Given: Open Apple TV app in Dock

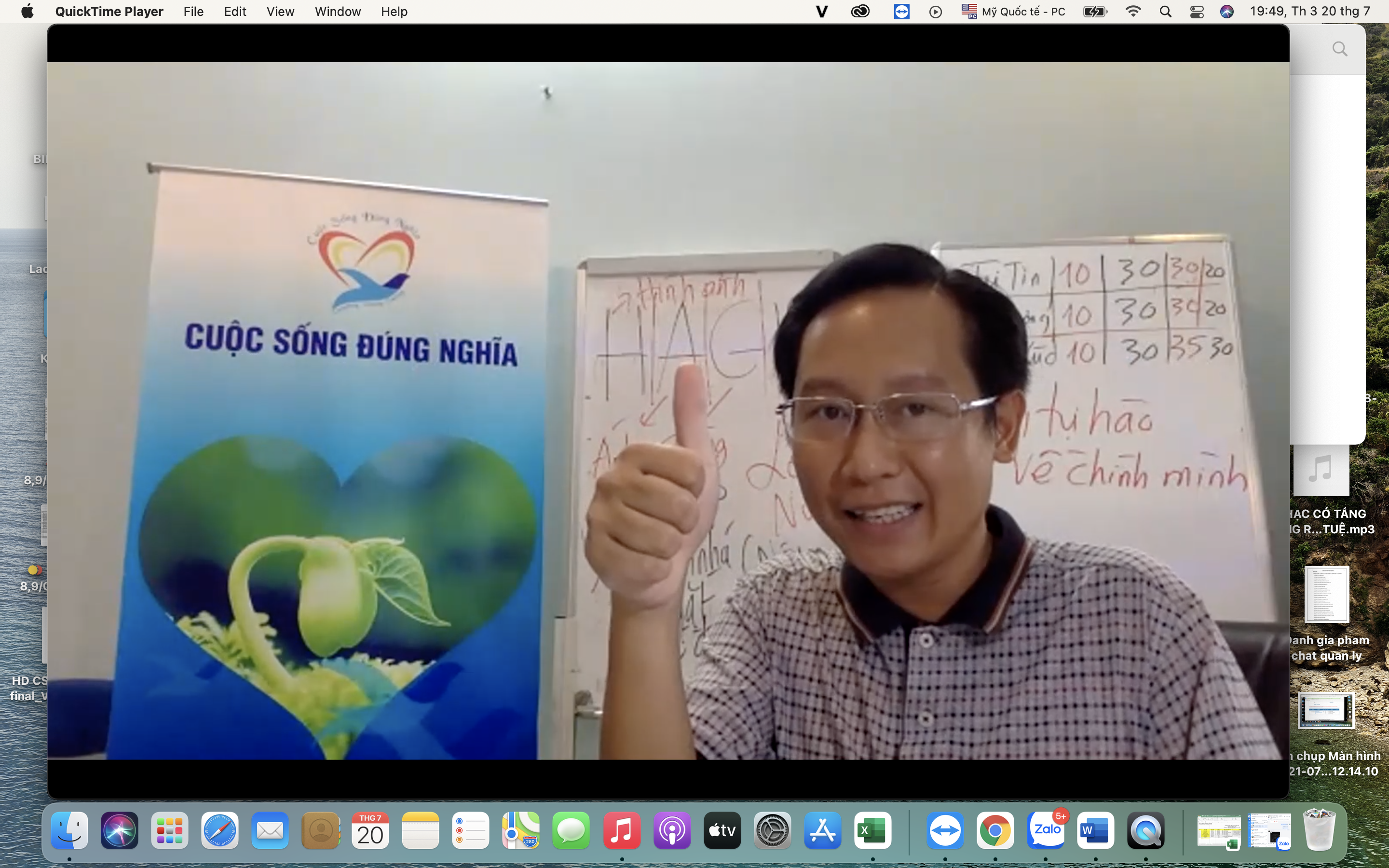Looking at the screenshot, I should pyautogui.click(x=722, y=831).
